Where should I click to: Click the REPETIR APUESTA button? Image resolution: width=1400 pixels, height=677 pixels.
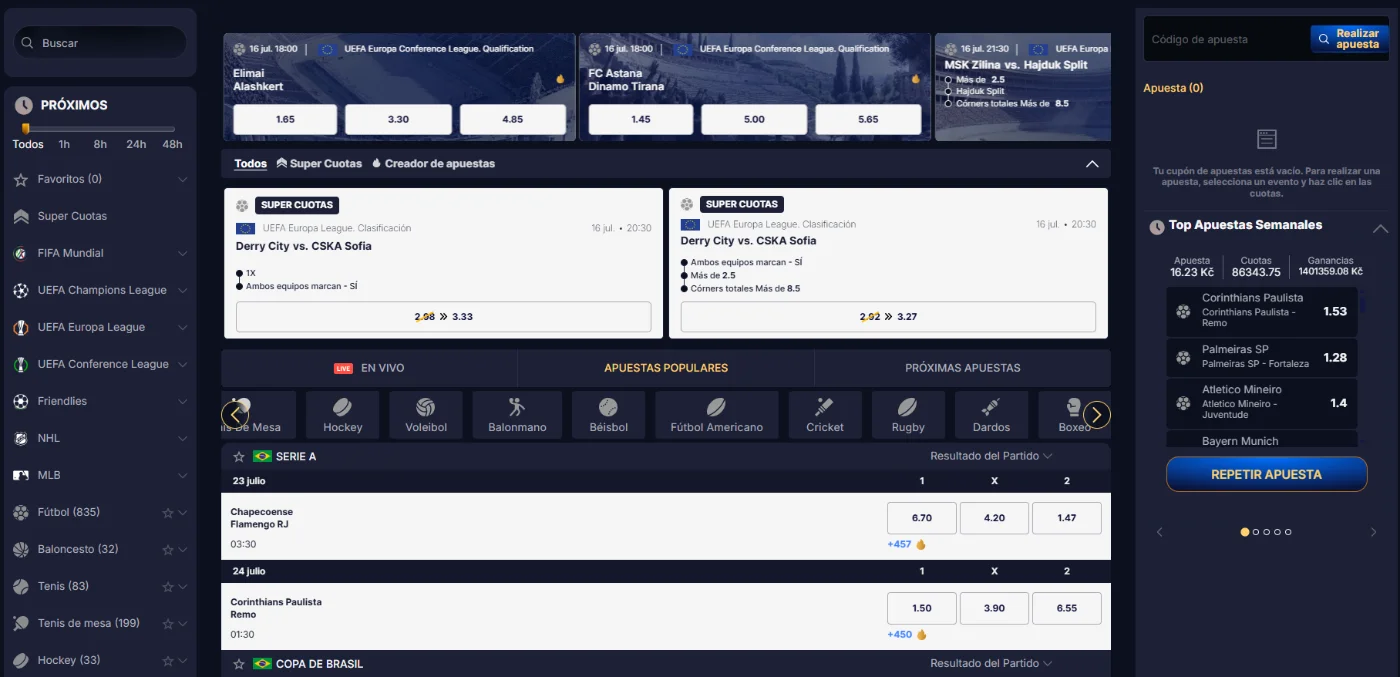pyautogui.click(x=1266, y=474)
